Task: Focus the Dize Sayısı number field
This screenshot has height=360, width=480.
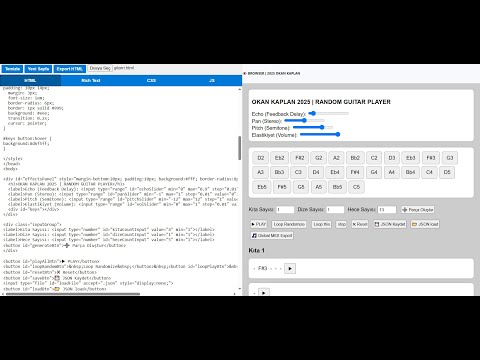Action: [335, 209]
